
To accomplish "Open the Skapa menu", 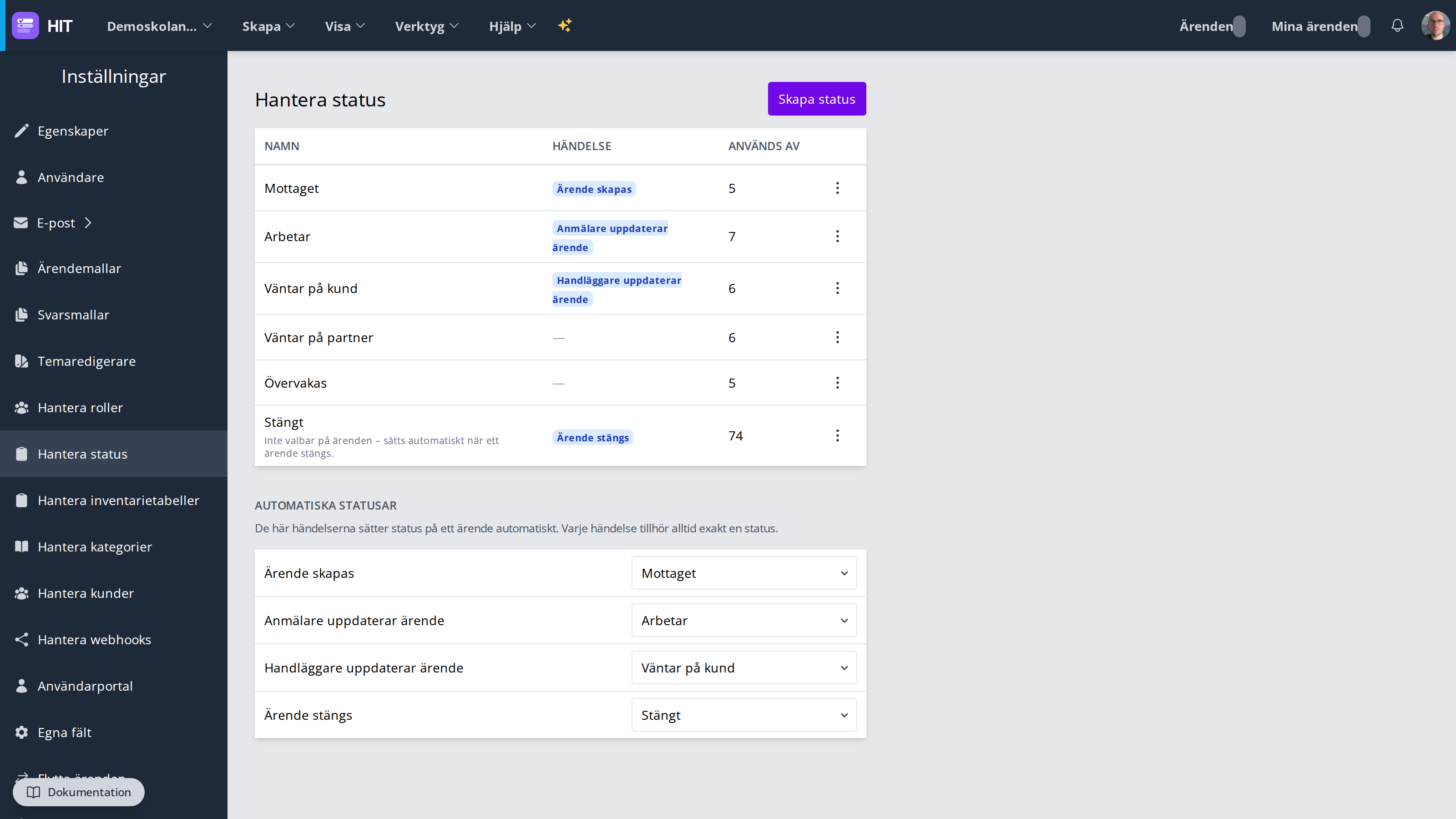I will 268,26.
